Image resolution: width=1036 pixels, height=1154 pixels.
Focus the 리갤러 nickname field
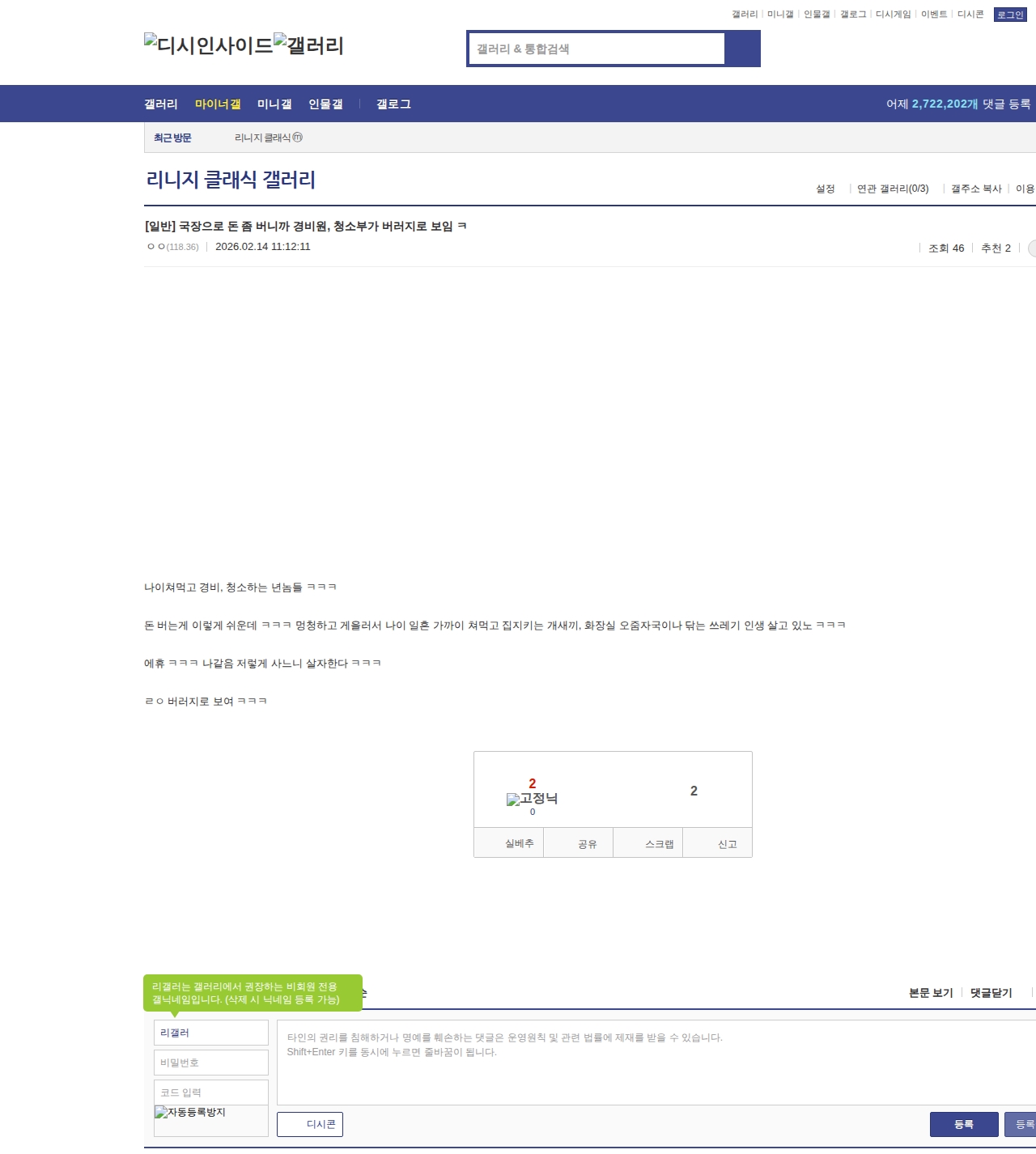[210, 1033]
